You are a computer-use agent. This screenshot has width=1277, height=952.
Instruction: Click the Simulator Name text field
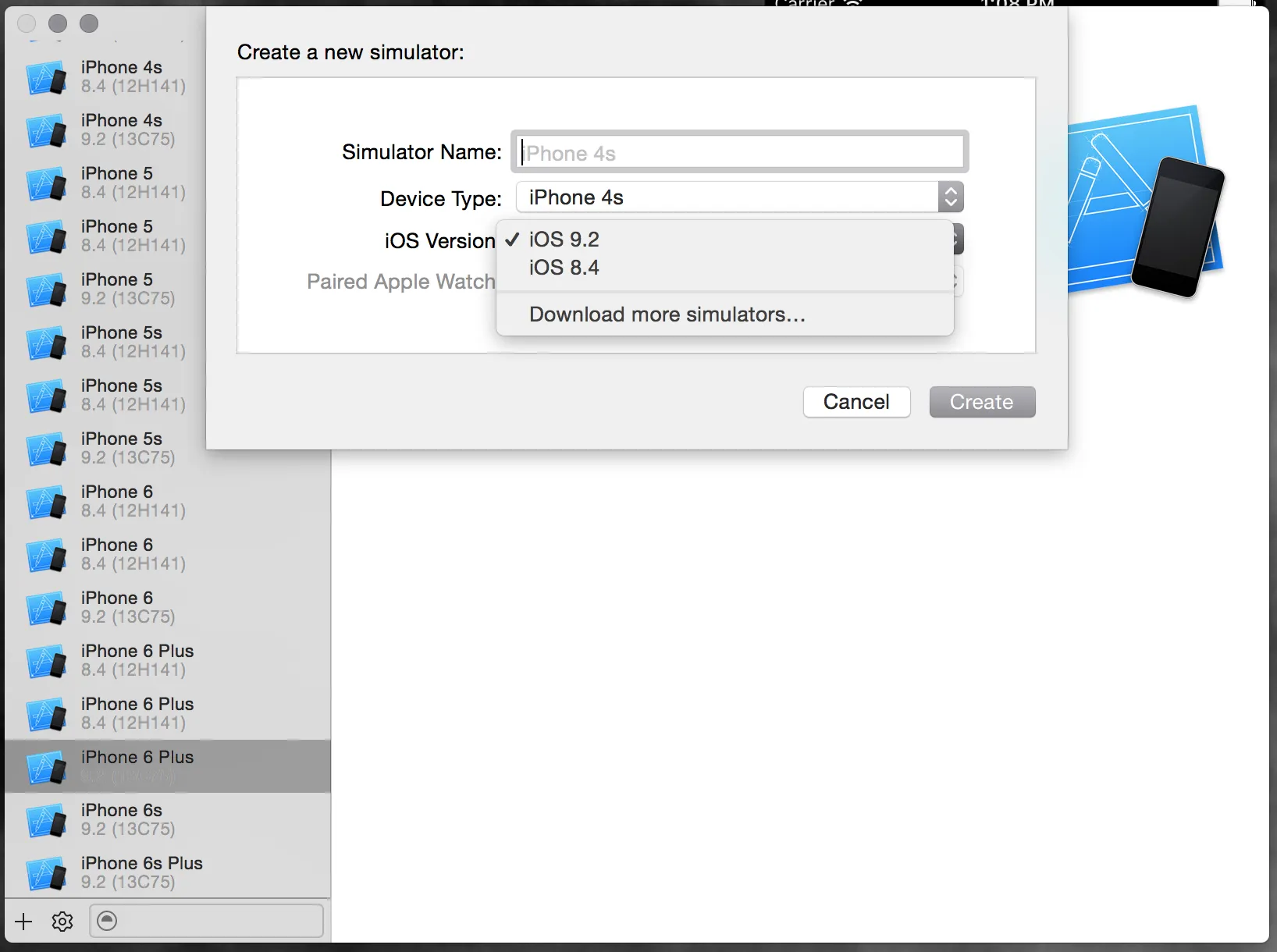tap(740, 152)
